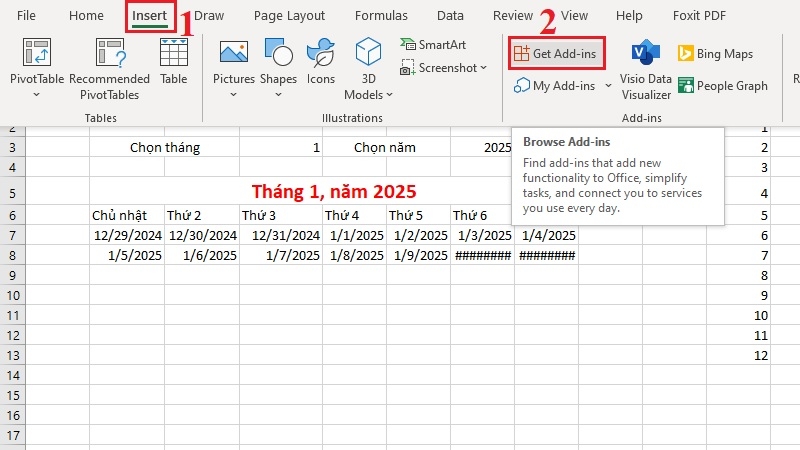
Task: Expand the Screenshot dropdown arrow
Action: point(483,68)
